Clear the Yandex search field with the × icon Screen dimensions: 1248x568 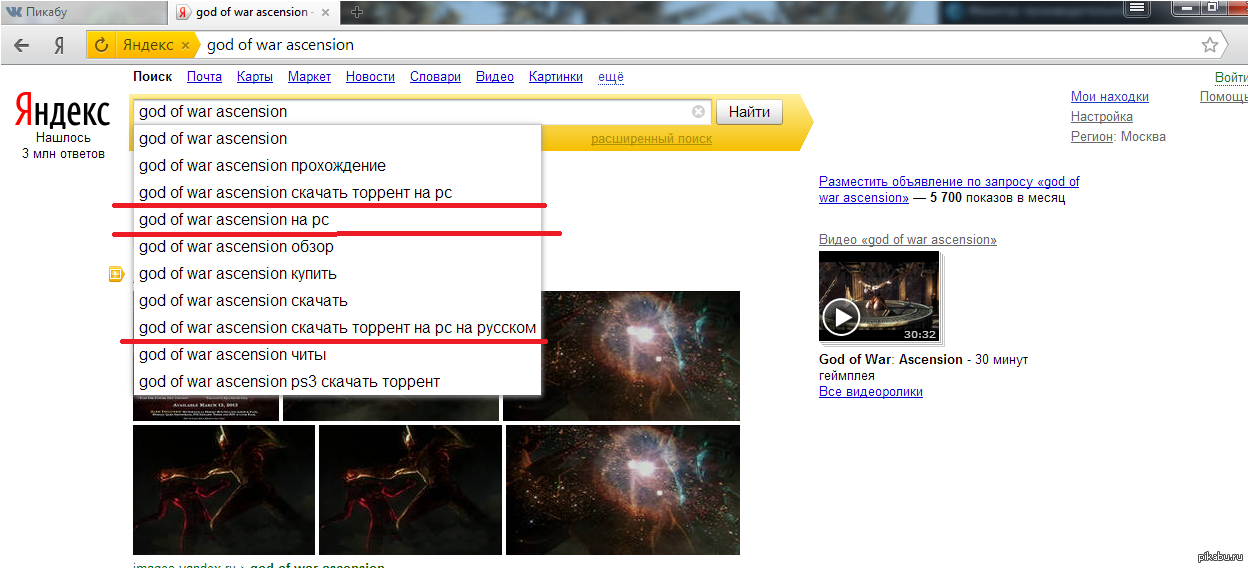698,112
